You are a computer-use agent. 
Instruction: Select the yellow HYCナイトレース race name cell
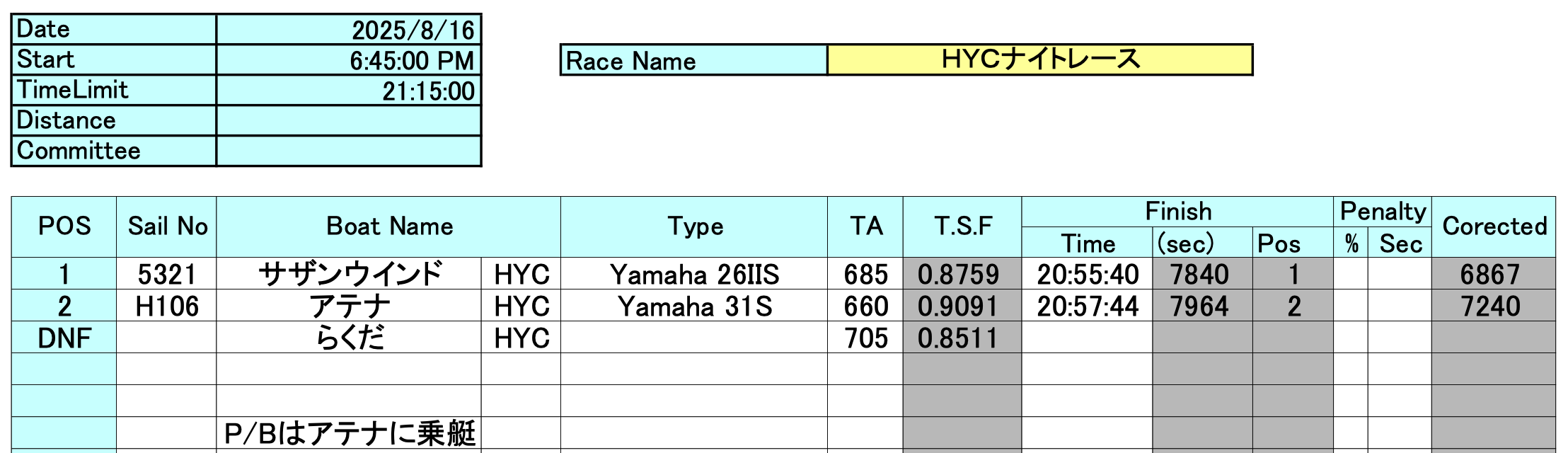pyautogui.click(x=1039, y=60)
